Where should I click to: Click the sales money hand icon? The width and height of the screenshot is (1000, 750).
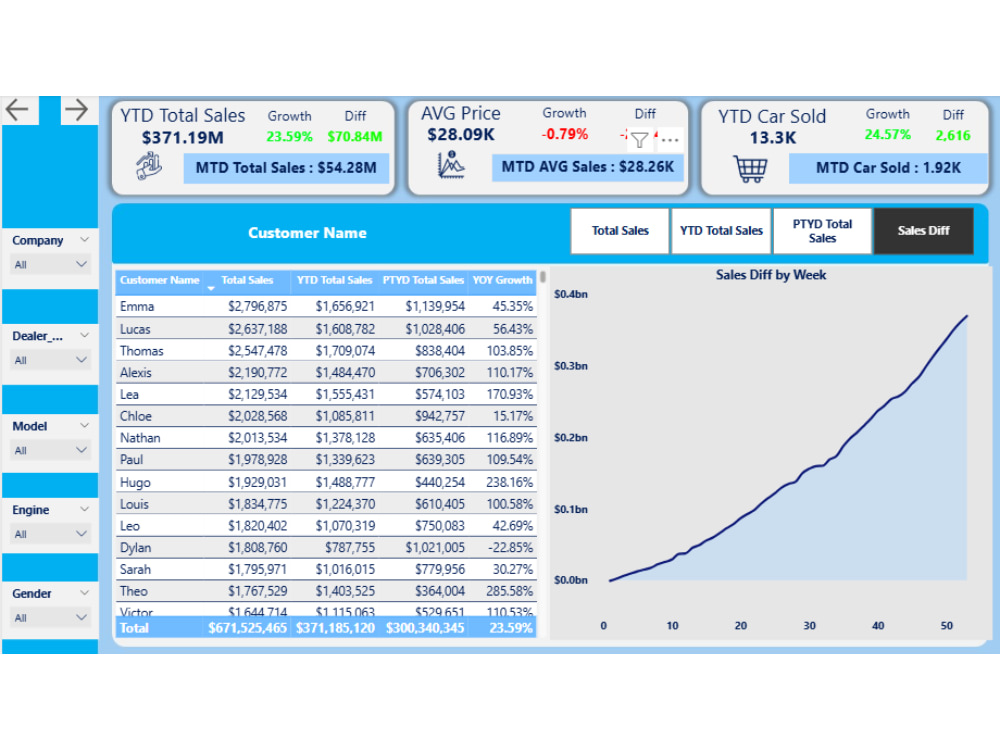click(149, 166)
